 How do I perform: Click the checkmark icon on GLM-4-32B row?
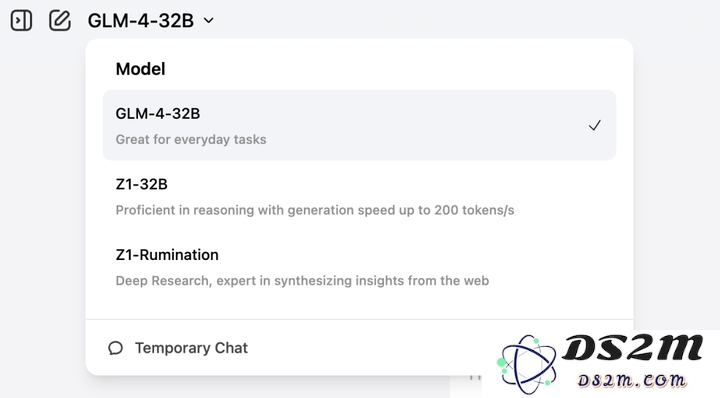click(x=595, y=125)
